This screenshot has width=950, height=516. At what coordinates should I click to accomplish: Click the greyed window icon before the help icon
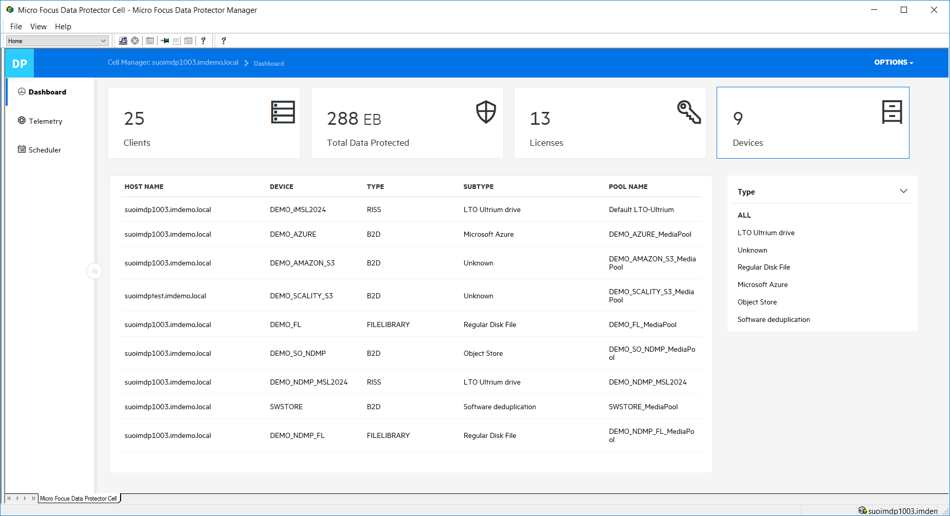188,41
